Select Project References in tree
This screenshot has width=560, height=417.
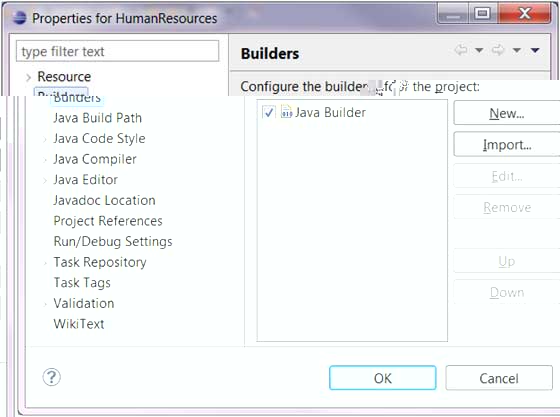(108, 221)
